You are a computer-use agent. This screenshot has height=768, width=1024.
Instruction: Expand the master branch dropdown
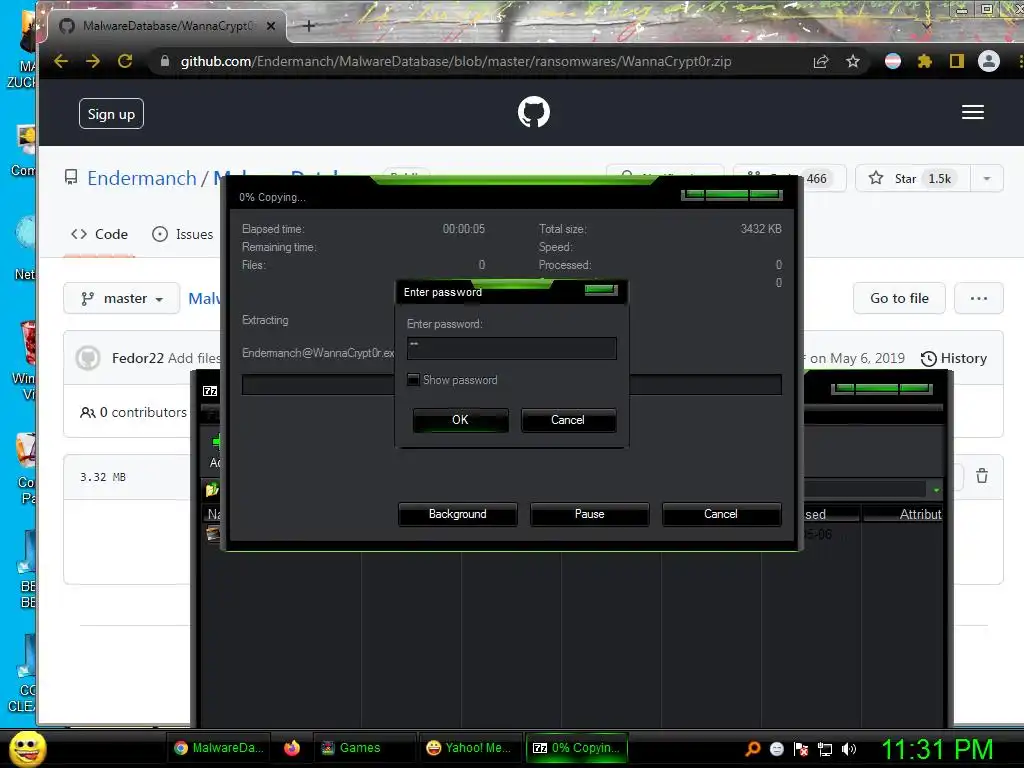pos(121,298)
